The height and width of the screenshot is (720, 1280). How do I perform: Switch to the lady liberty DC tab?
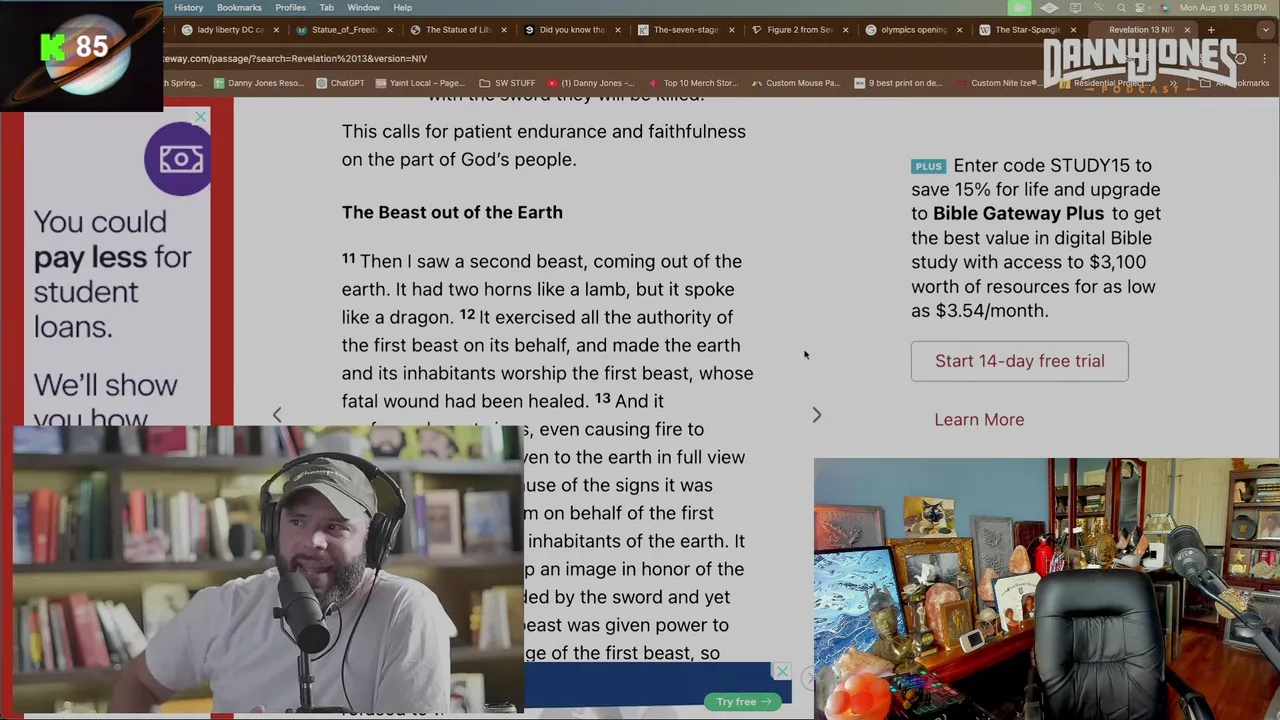point(231,30)
